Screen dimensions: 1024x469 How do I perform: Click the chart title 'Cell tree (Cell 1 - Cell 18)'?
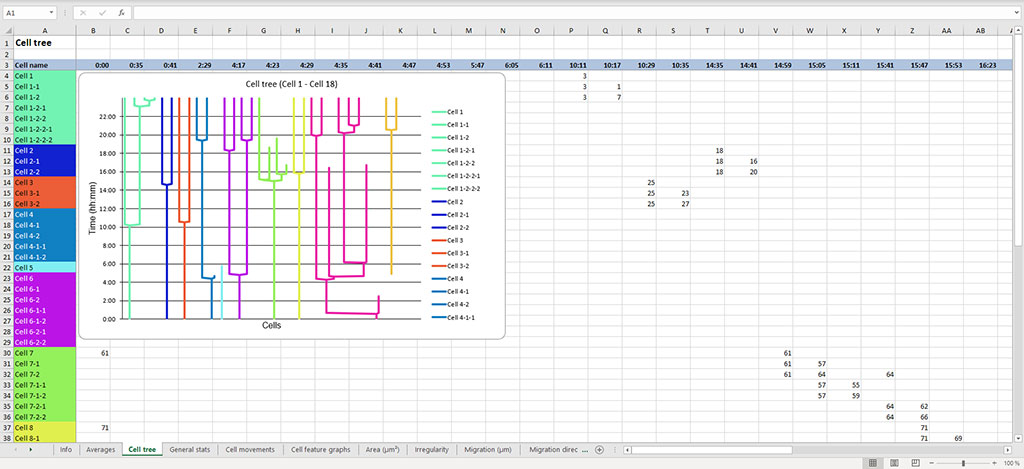point(291,84)
